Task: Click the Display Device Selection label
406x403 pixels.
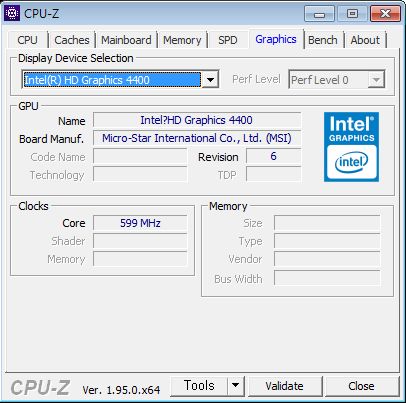Action: pos(76,58)
